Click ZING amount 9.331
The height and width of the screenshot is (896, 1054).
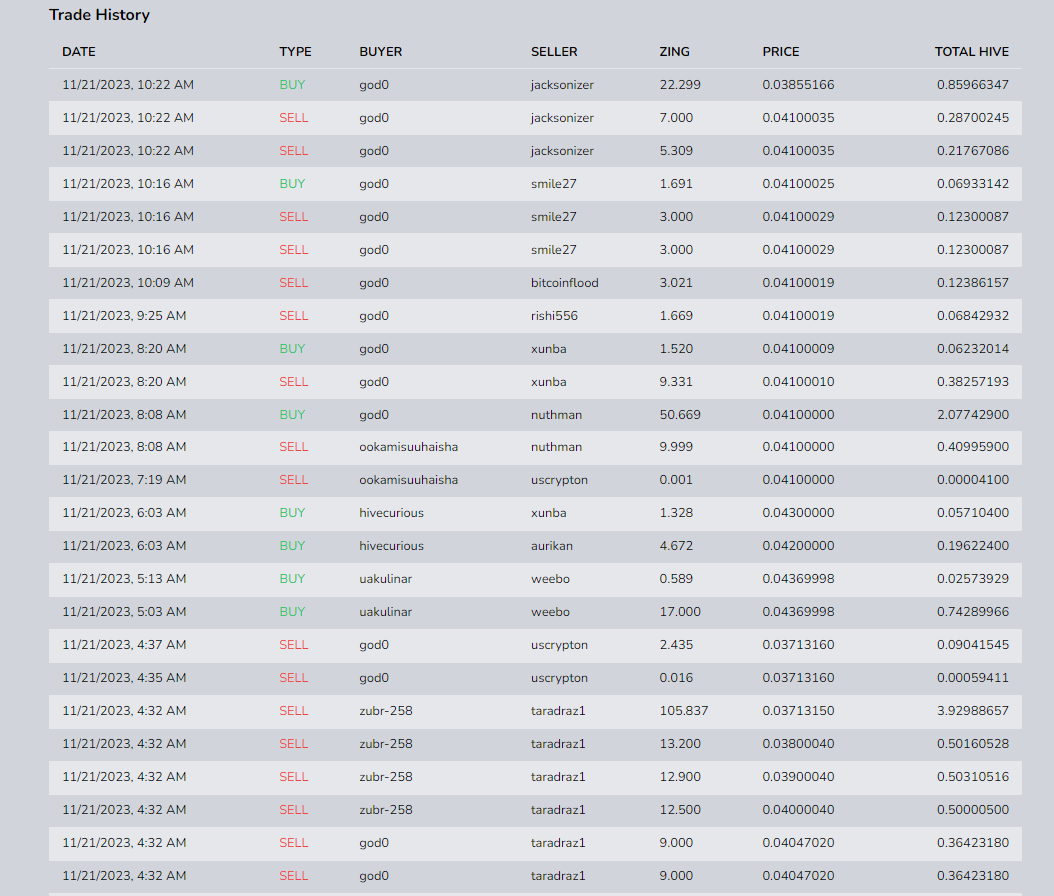pyautogui.click(x=676, y=382)
